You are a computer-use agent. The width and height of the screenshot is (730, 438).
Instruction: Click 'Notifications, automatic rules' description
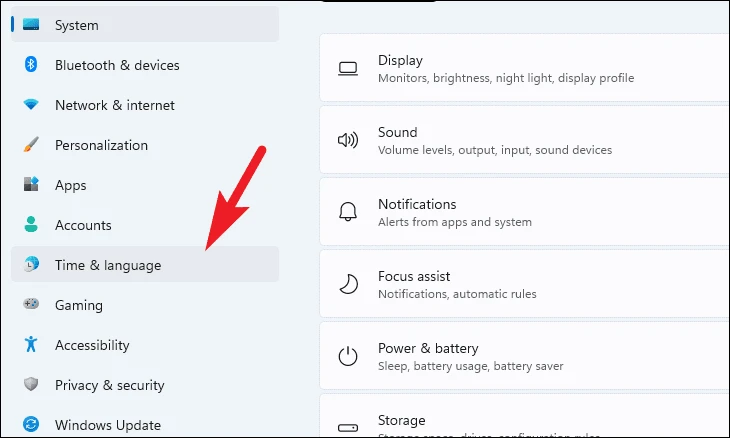pos(457,294)
